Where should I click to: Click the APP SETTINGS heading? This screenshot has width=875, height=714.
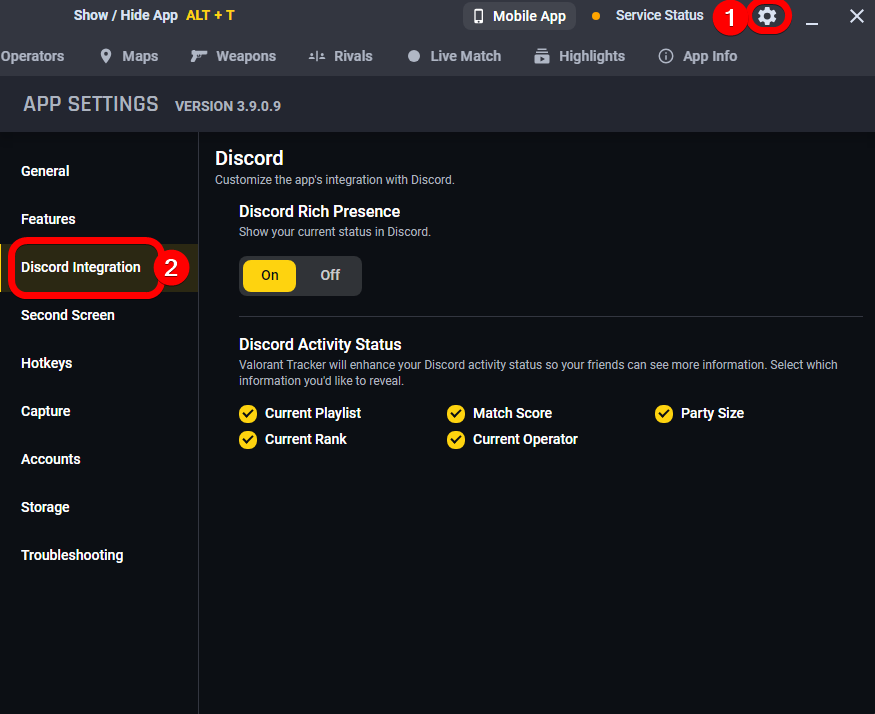[91, 104]
